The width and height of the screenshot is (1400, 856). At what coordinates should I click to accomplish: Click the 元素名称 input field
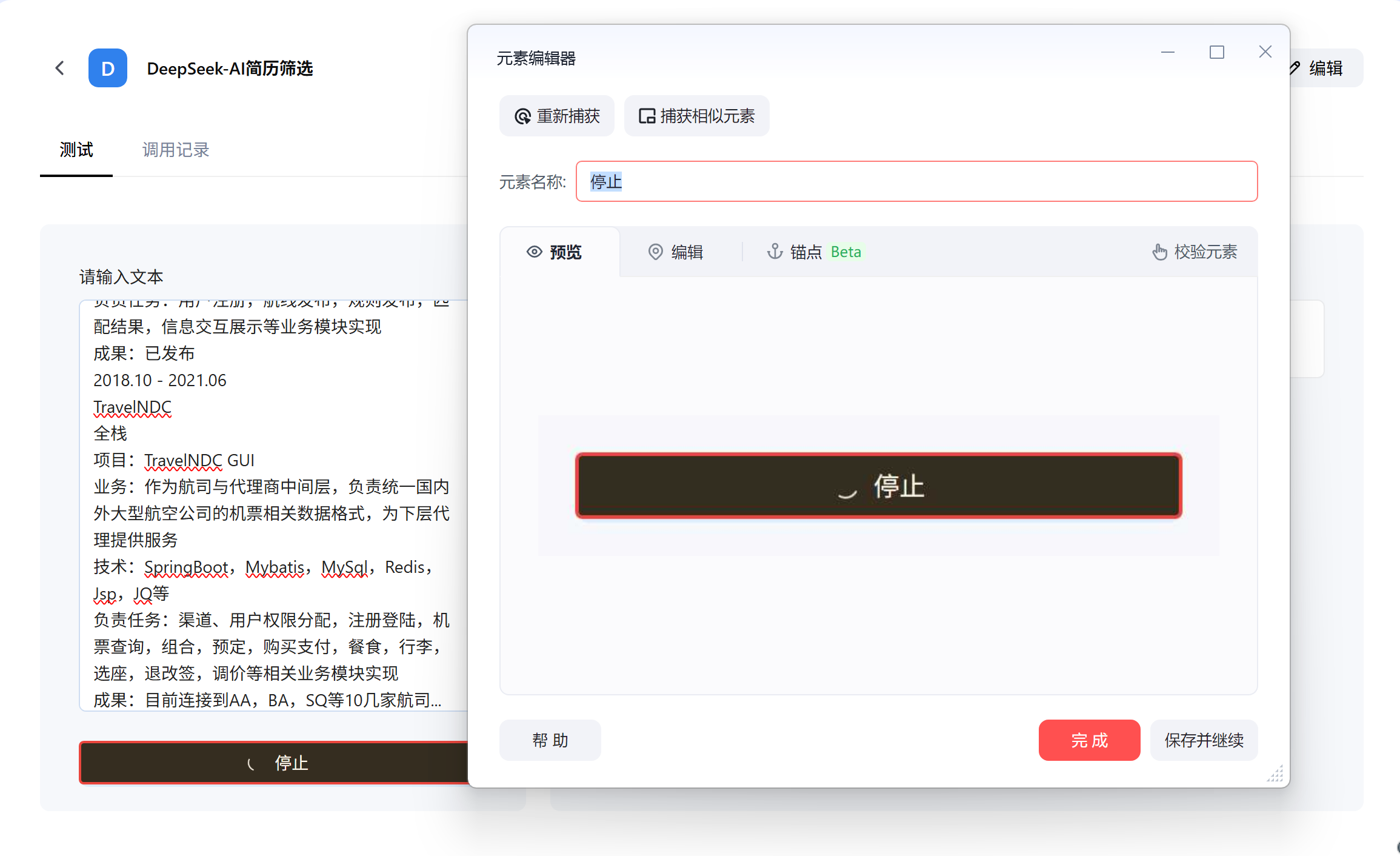tap(916, 181)
